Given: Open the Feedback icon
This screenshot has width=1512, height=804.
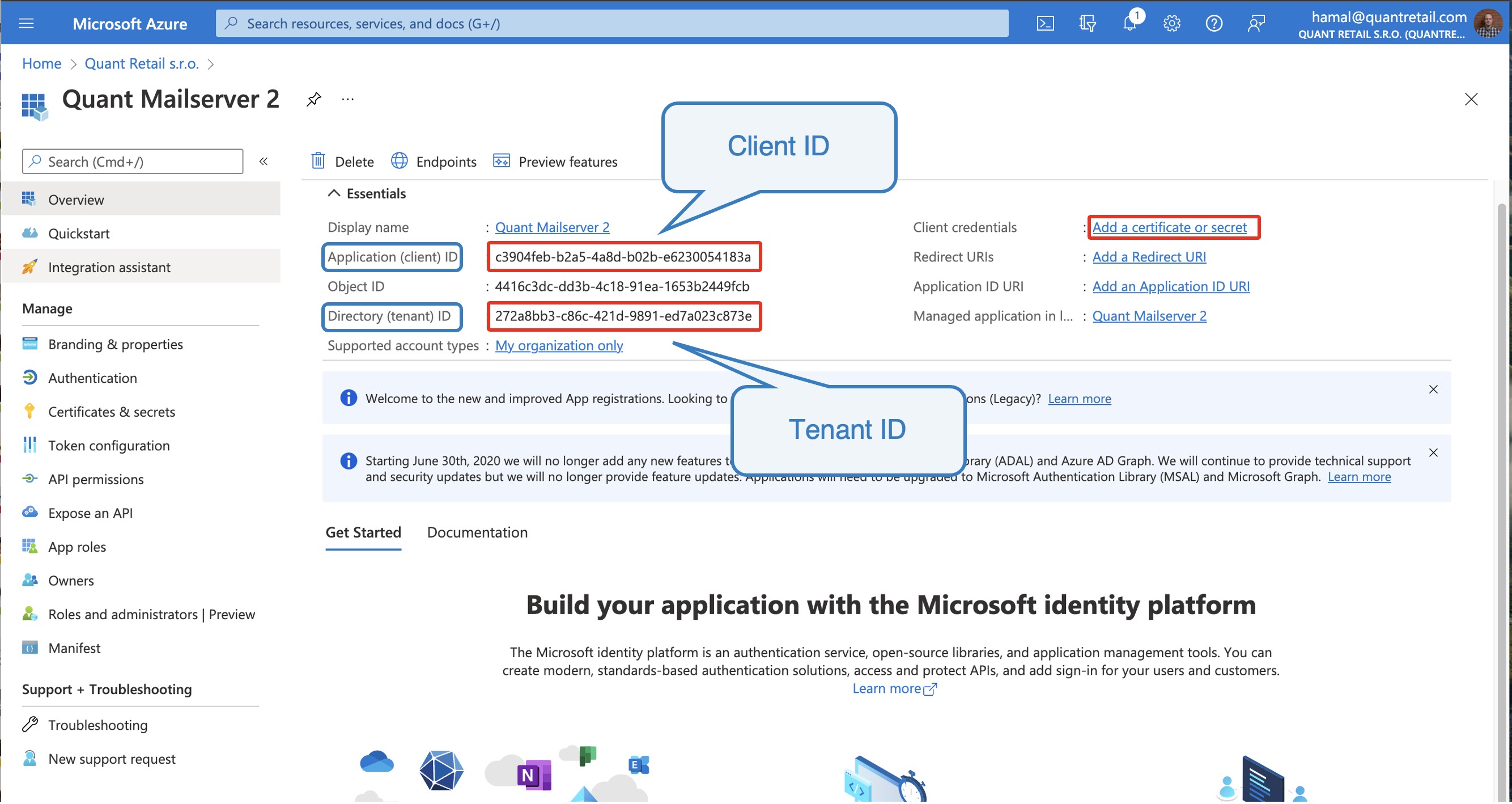Looking at the screenshot, I should pos(1256,23).
